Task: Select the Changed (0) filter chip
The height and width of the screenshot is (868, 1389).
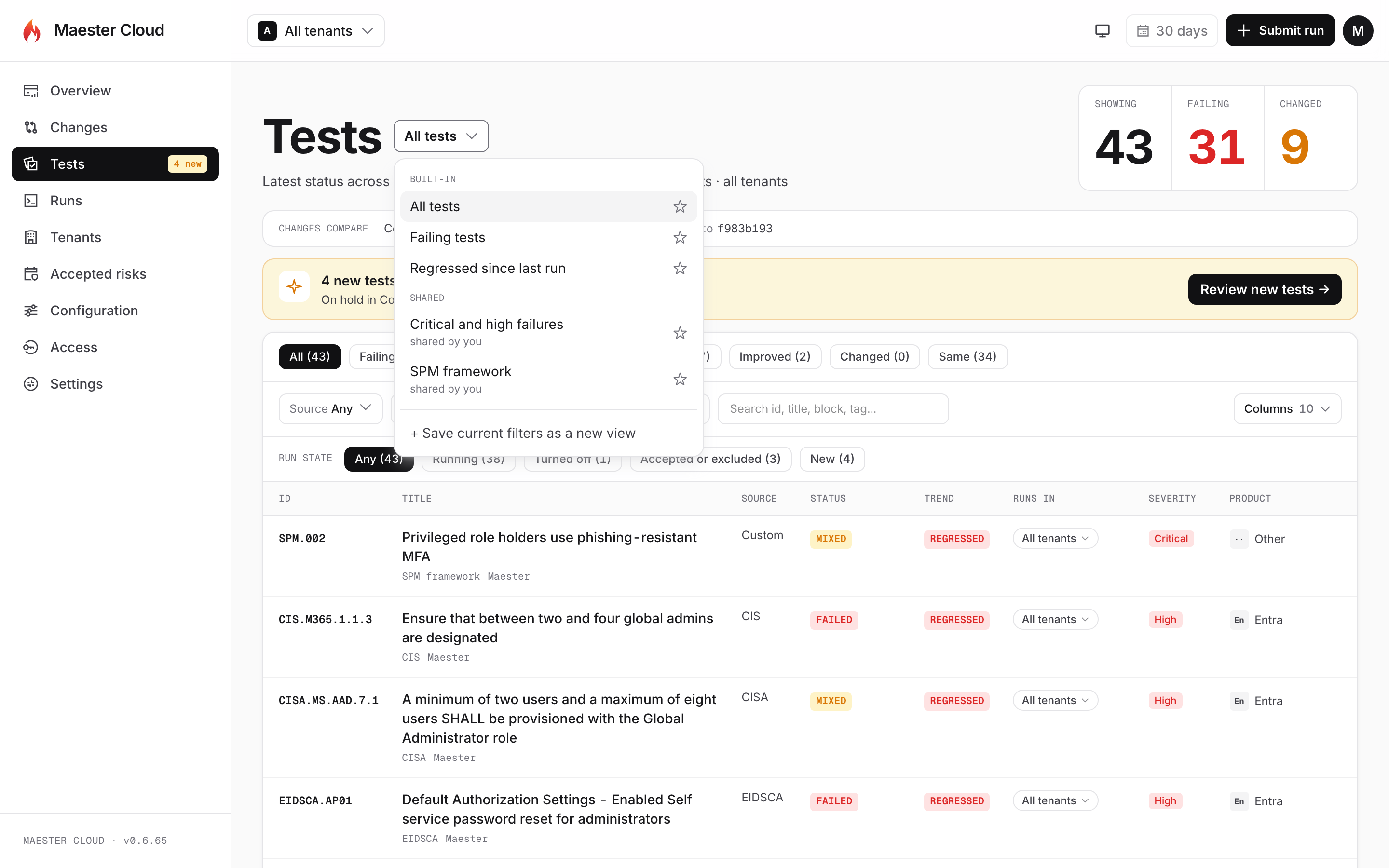Action: coord(874,356)
